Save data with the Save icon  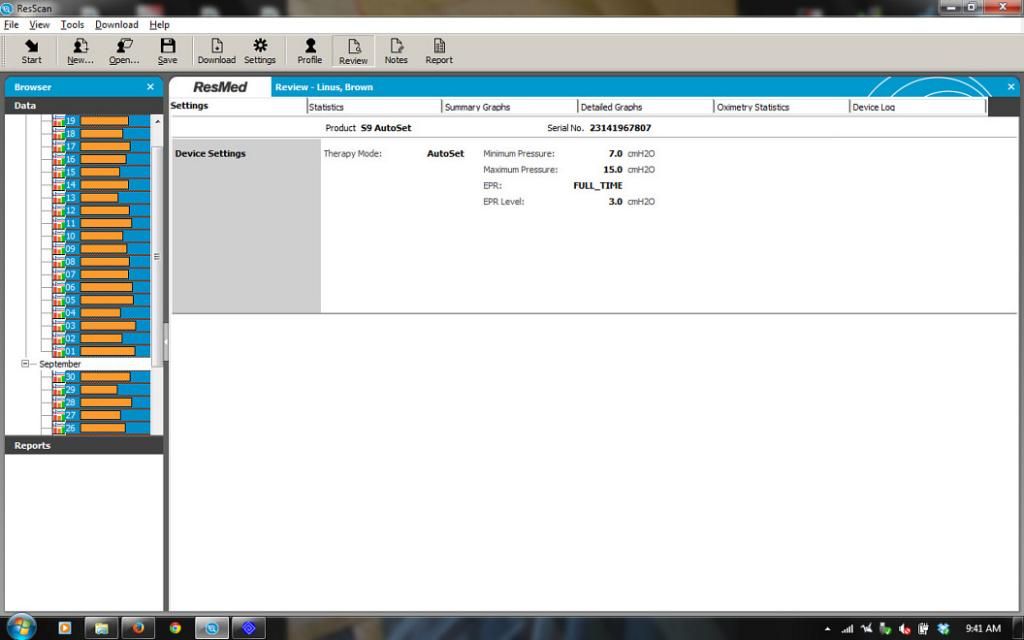click(167, 51)
